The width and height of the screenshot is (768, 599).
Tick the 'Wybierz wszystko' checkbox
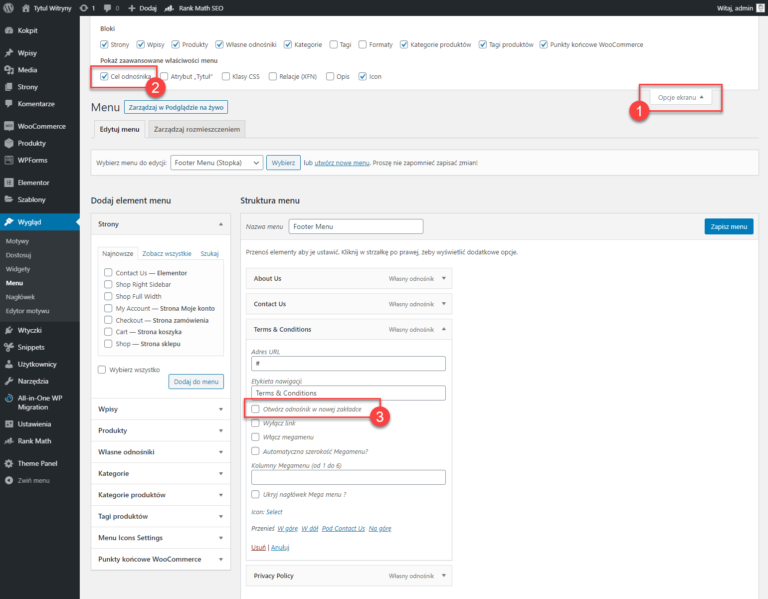click(x=102, y=369)
